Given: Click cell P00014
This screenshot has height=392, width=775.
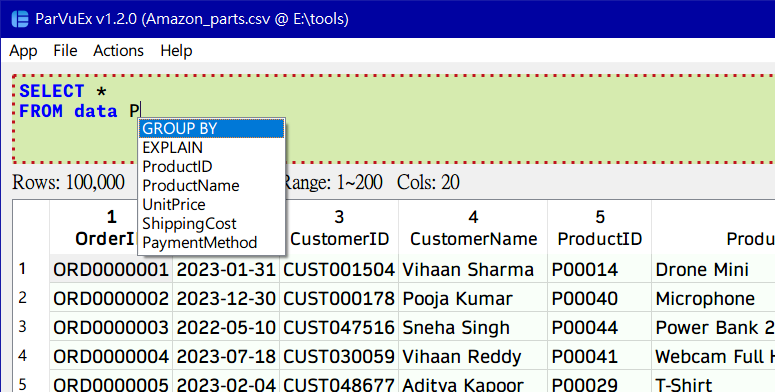Looking at the screenshot, I should [600, 269].
